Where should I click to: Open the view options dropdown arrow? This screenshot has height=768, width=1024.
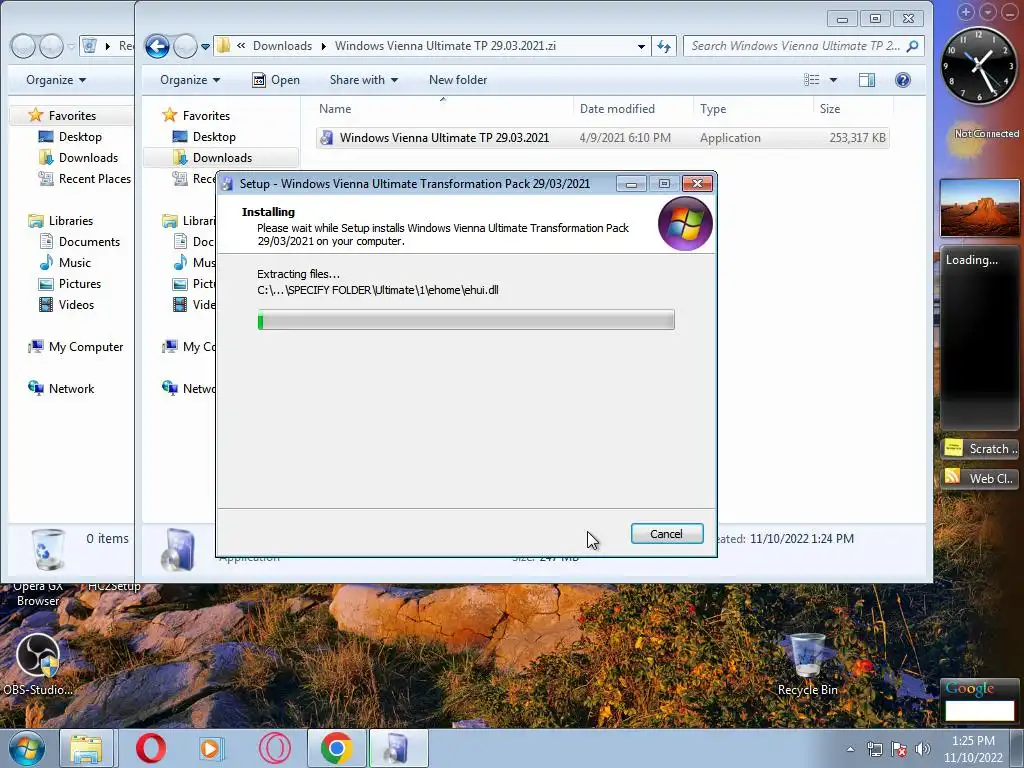pos(833,80)
